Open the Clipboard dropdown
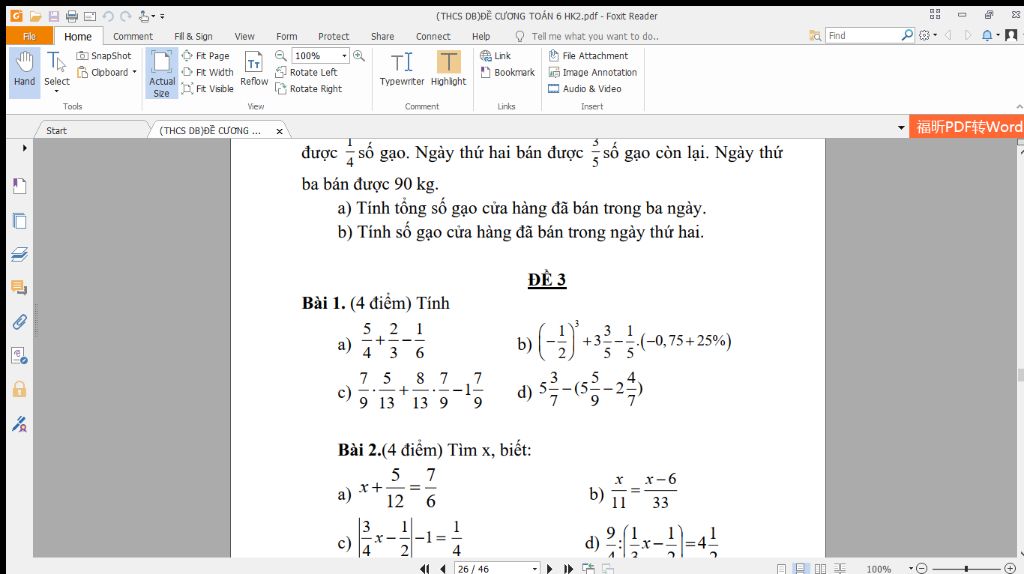Image resolution: width=1024 pixels, height=574 pixels. point(106,72)
